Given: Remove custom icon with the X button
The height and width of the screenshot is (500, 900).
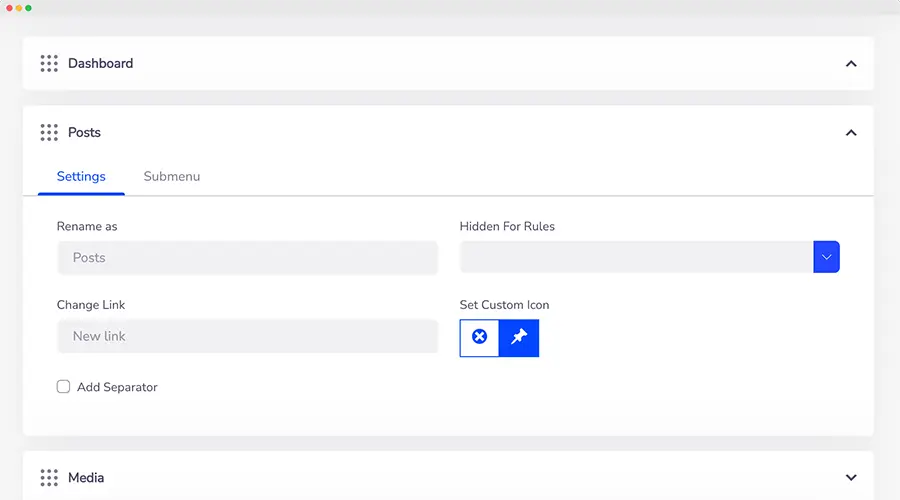Looking at the screenshot, I should (x=479, y=338).
